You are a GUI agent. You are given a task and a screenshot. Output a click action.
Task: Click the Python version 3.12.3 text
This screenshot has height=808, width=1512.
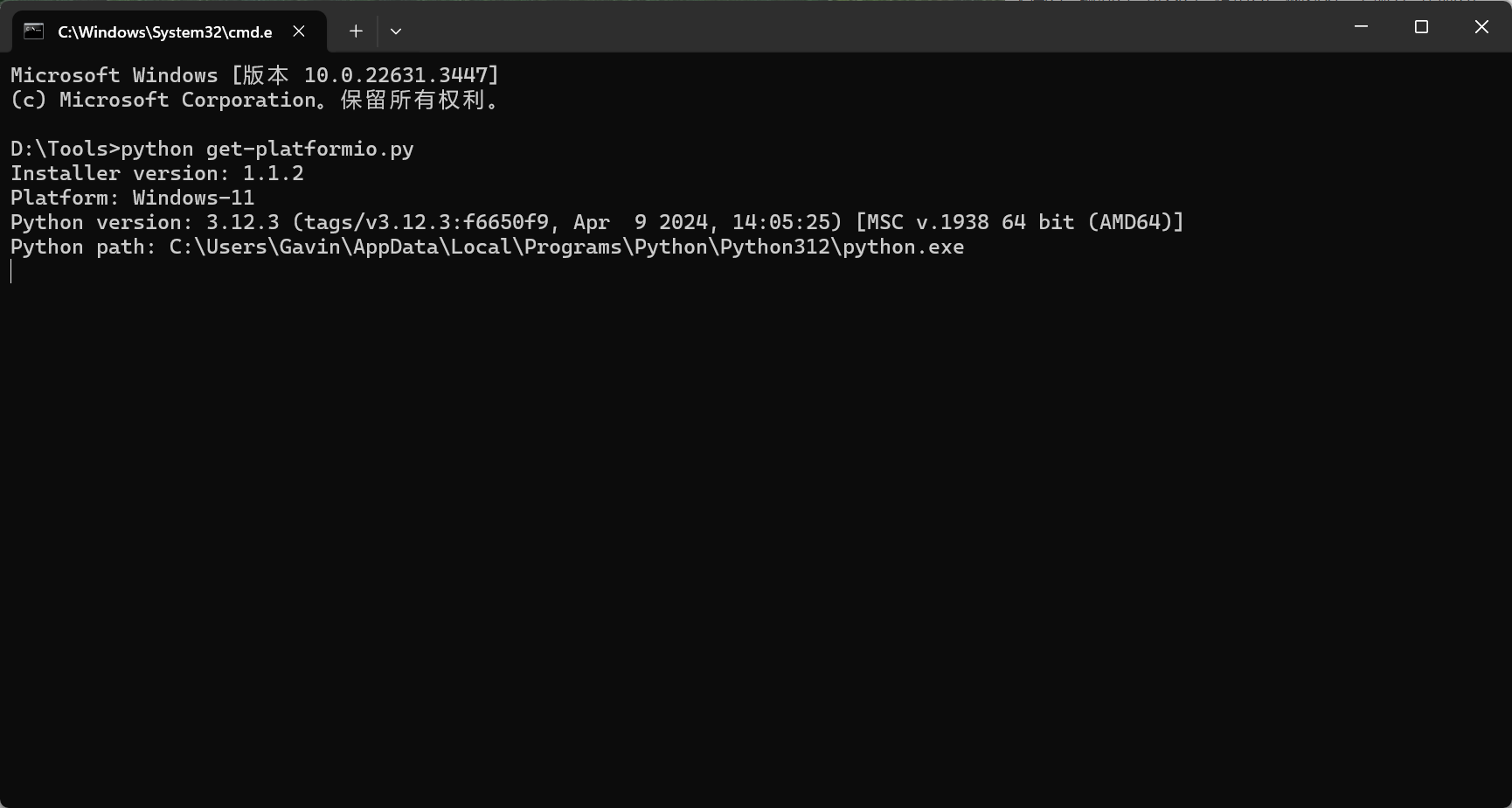point(145,222)
